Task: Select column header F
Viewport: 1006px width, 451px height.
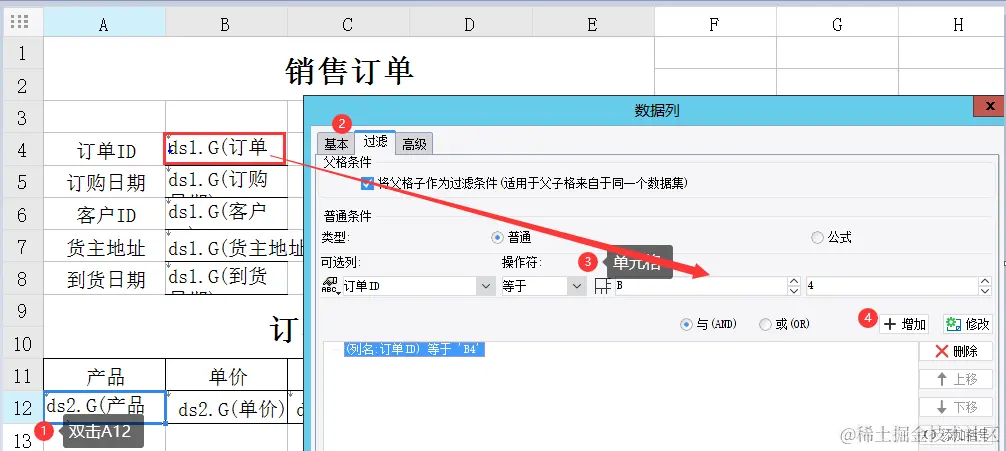Action: 715,24
